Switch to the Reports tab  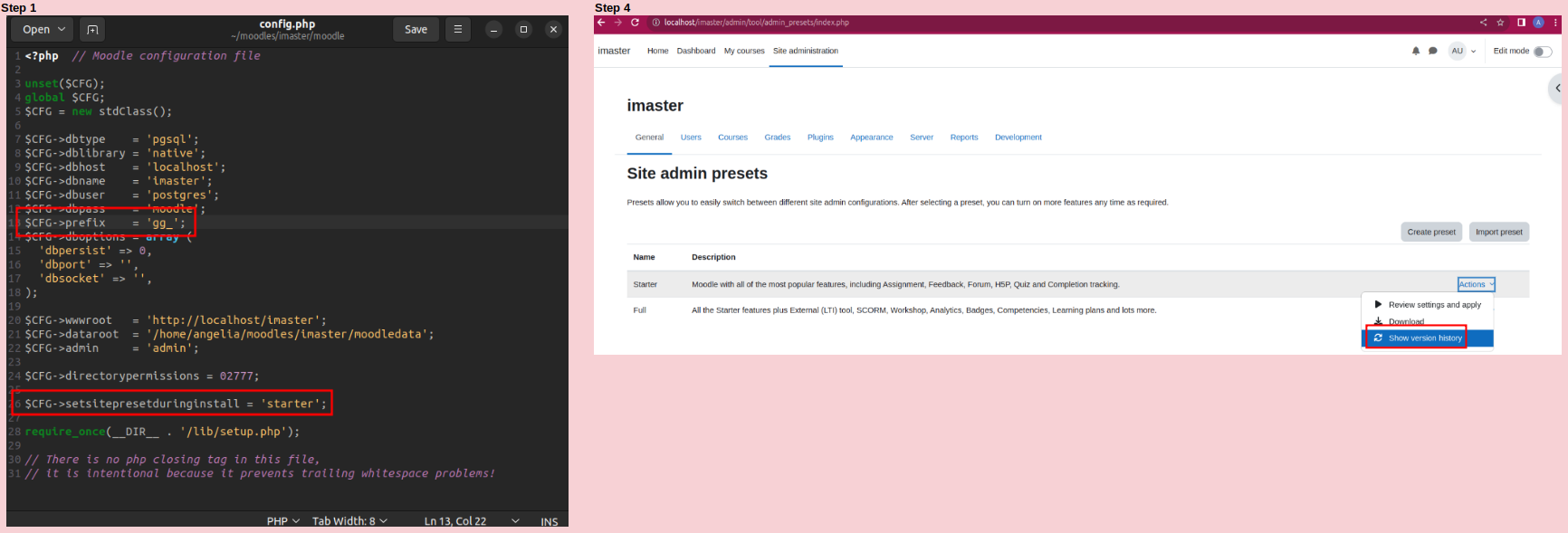[964, 138]
